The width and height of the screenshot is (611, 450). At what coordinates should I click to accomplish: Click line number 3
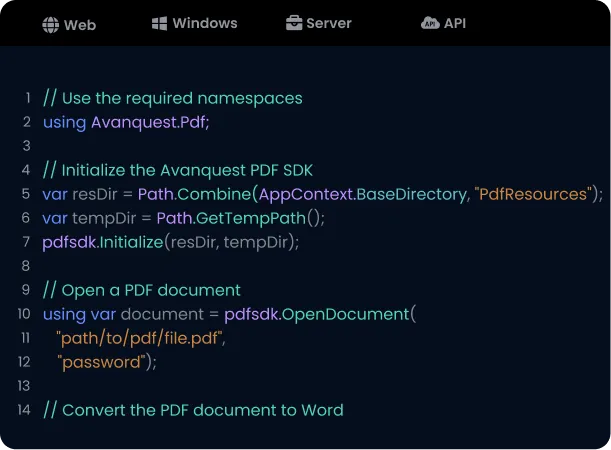(x=26, y=146)
